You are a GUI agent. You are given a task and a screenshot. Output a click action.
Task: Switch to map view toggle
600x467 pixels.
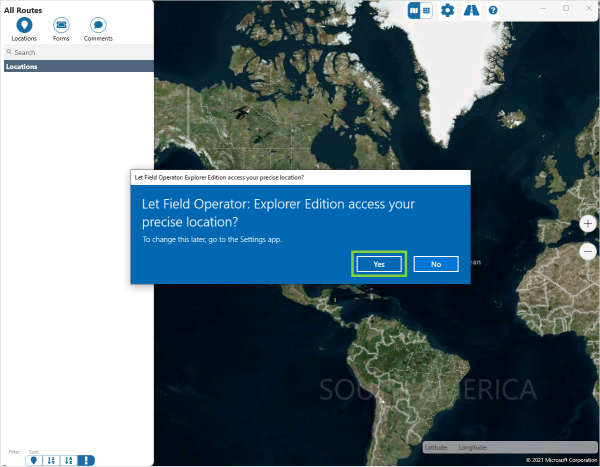click(x=414, y=10)
